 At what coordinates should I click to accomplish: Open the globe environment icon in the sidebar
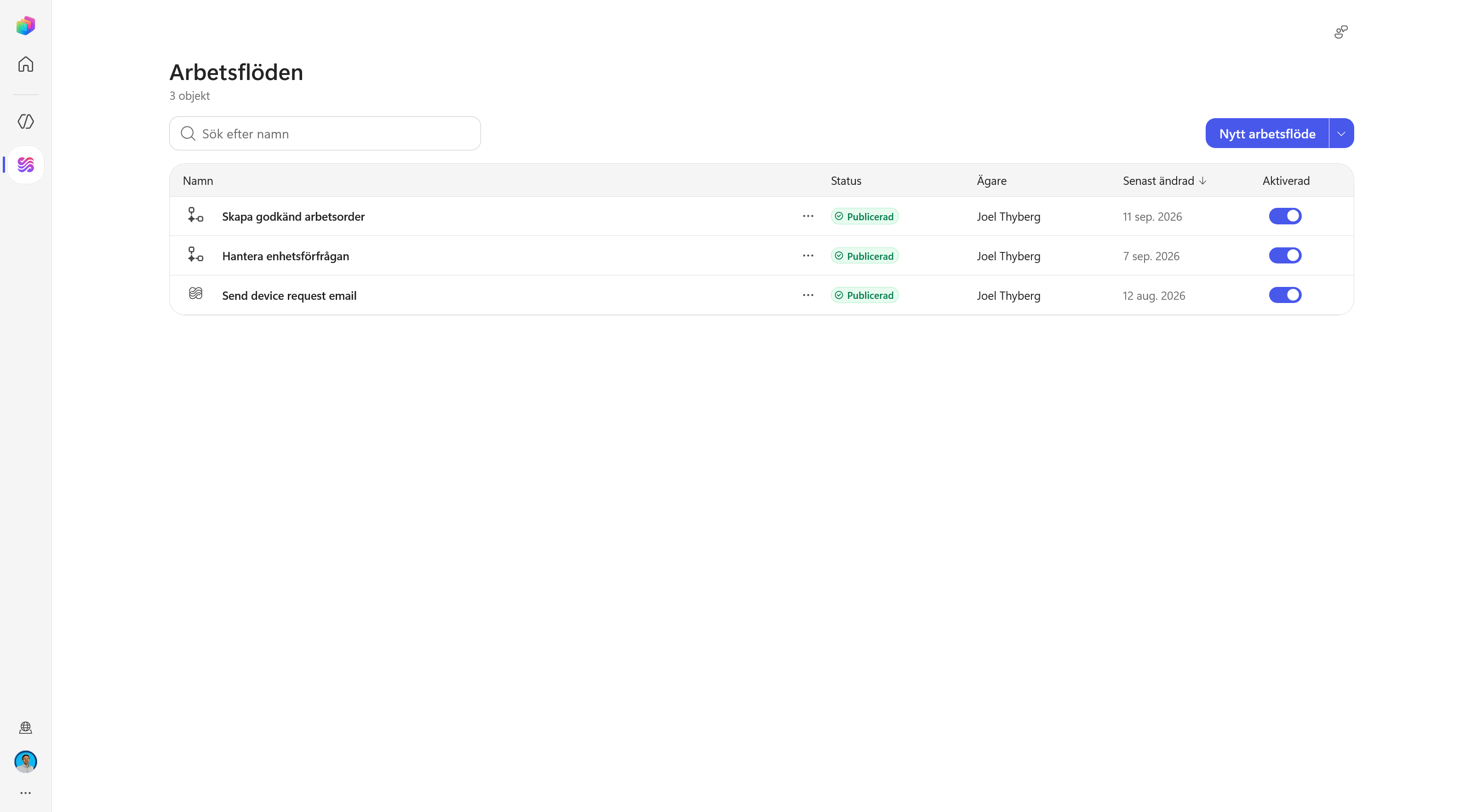[26, 727]
